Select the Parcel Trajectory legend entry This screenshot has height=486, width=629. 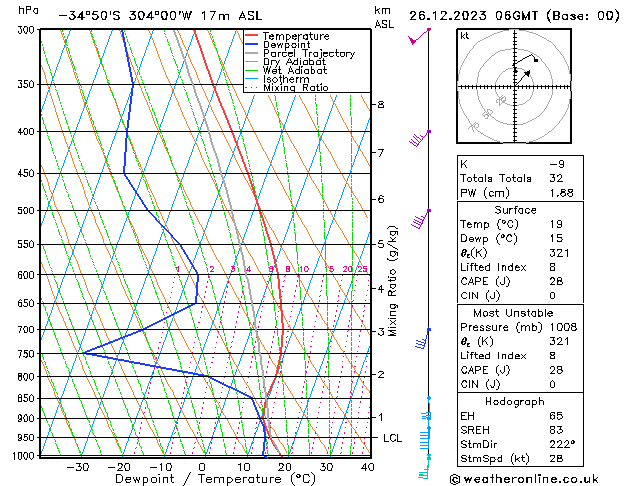click(x=309, y=53)
